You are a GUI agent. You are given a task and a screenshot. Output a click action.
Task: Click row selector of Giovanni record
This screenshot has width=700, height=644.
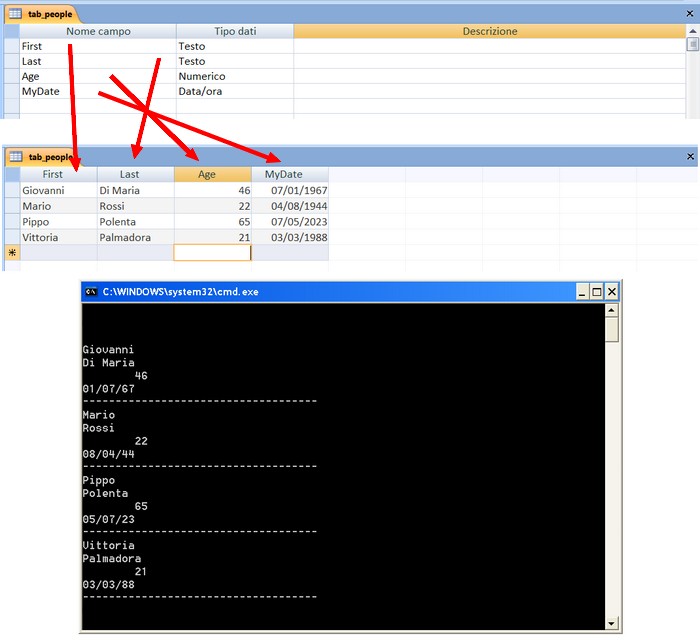click(x=12, y=191)
